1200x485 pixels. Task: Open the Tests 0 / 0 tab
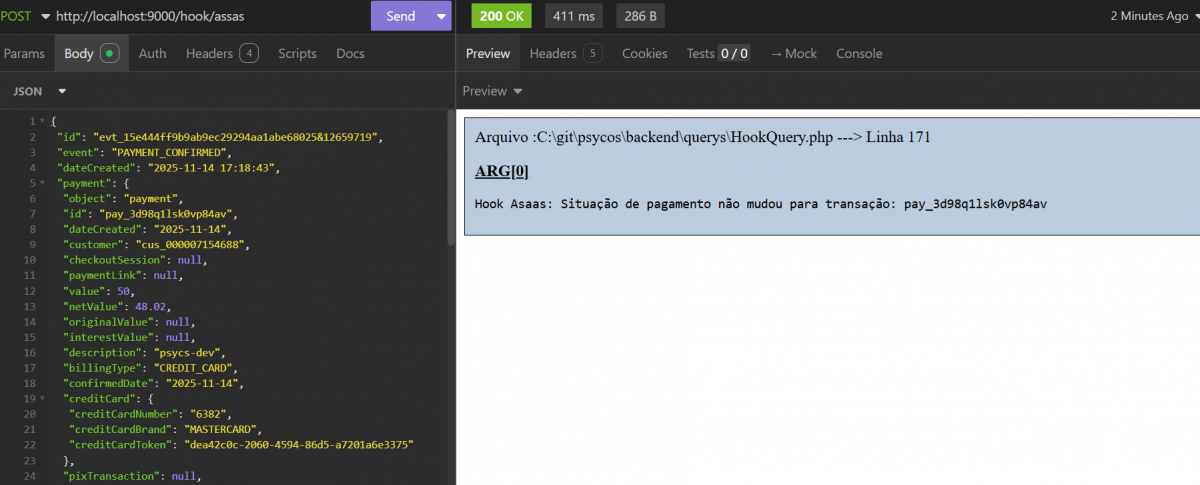(x=717, y=54)
